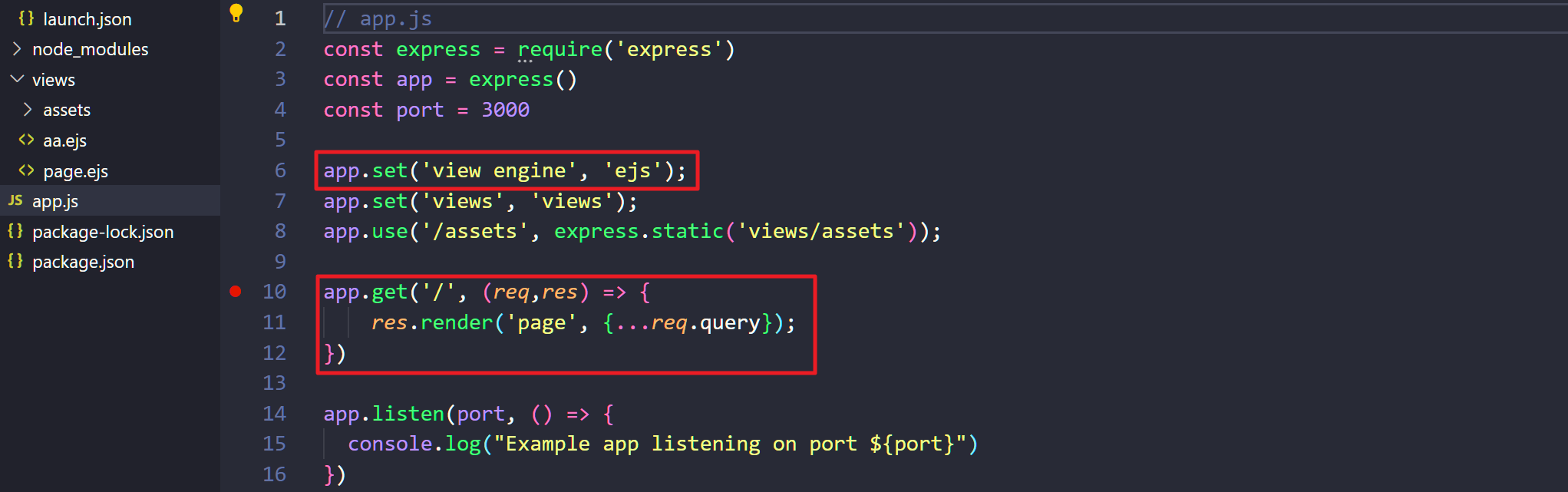Select the views folder label
Image resolution: width=1568 pixels, height=492 pixels.
pos(53,80)
